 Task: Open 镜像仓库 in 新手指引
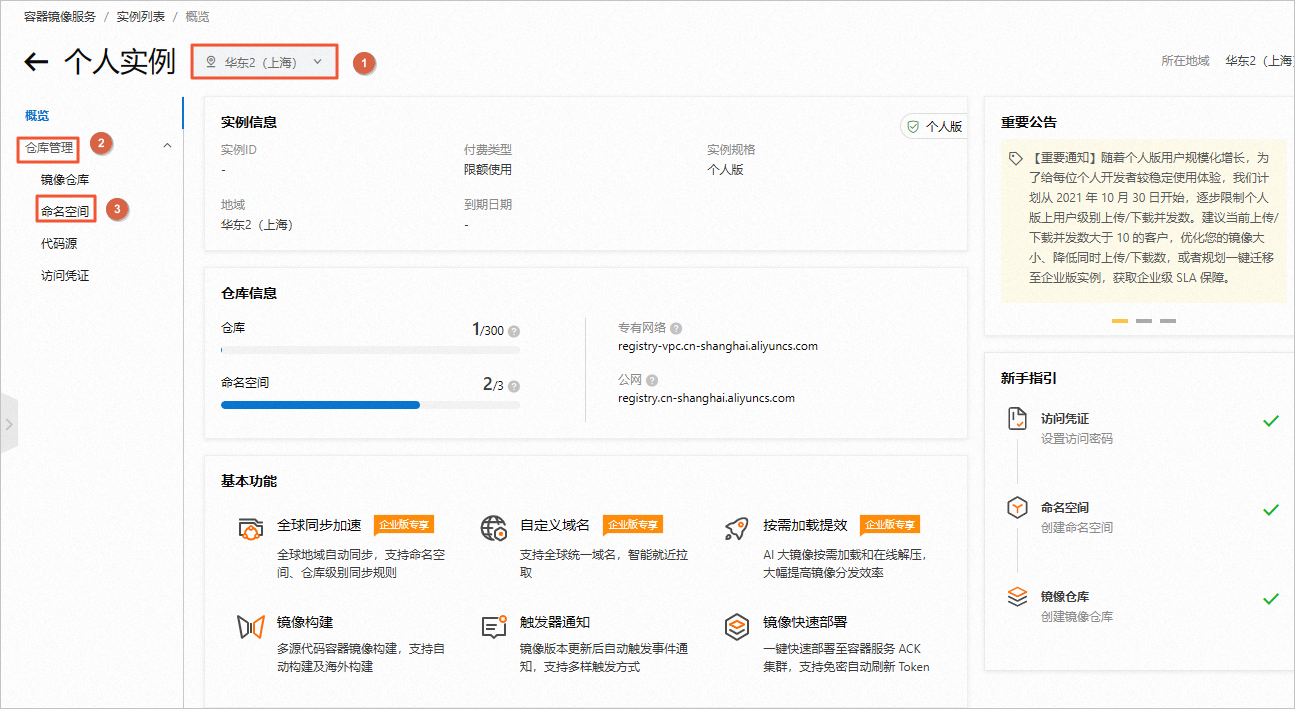(1065, 597)
